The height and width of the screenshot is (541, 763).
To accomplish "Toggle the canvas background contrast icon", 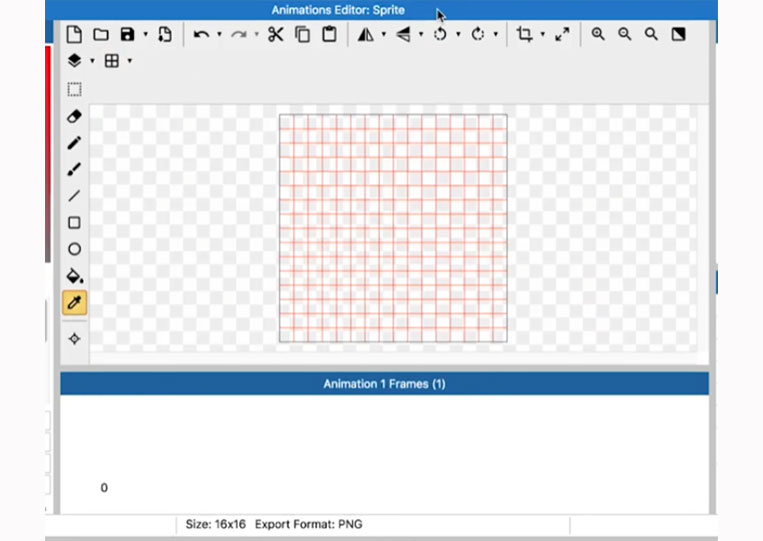I will 678,34.
